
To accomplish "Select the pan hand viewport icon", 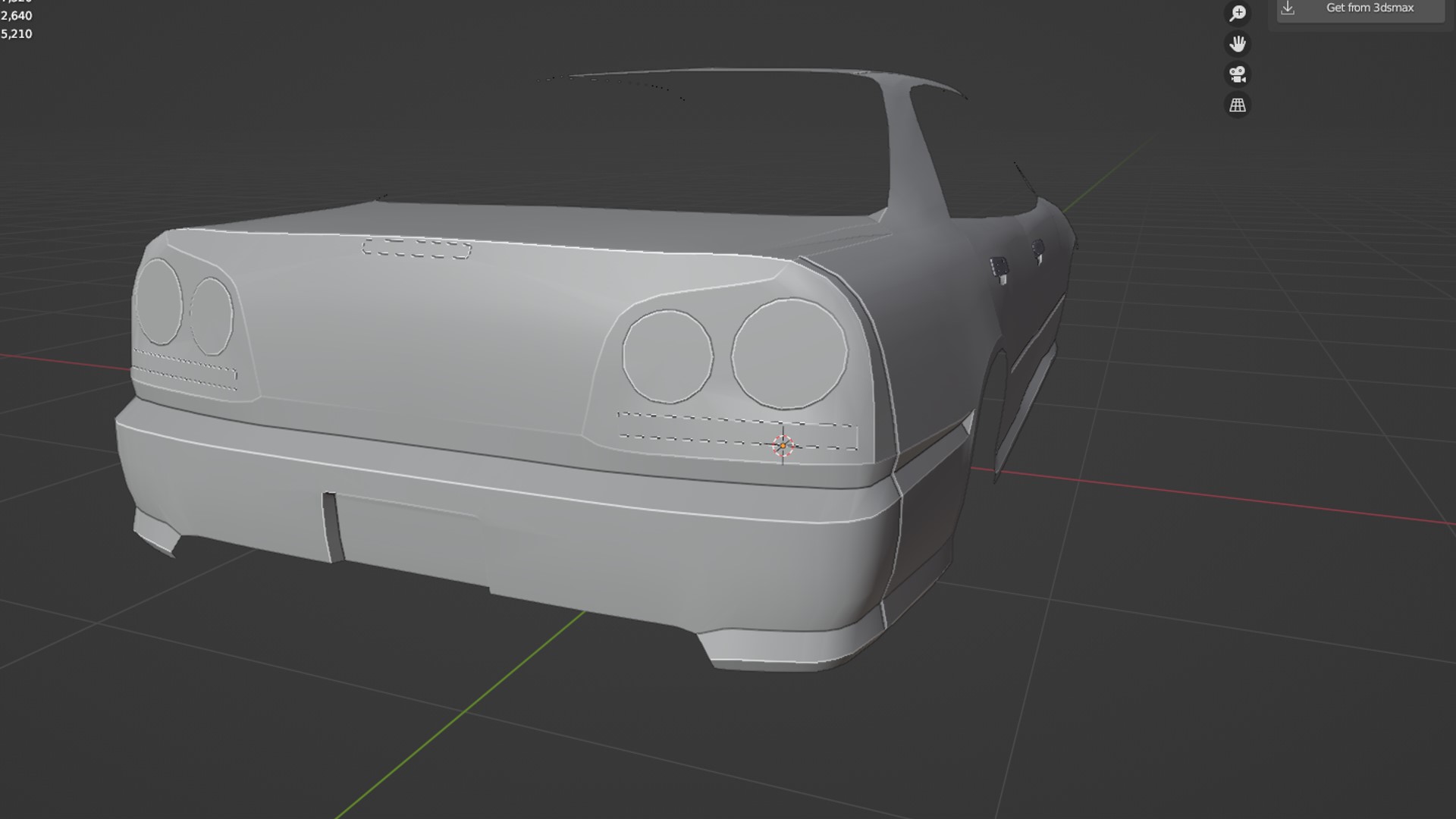I will point(1238,44).
